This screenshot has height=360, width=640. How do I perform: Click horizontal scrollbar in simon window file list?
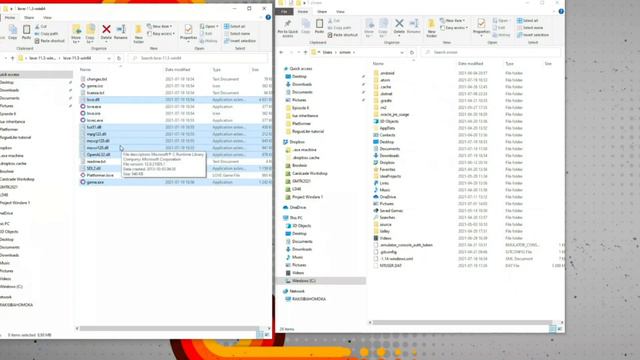click(x=462, y=322)
